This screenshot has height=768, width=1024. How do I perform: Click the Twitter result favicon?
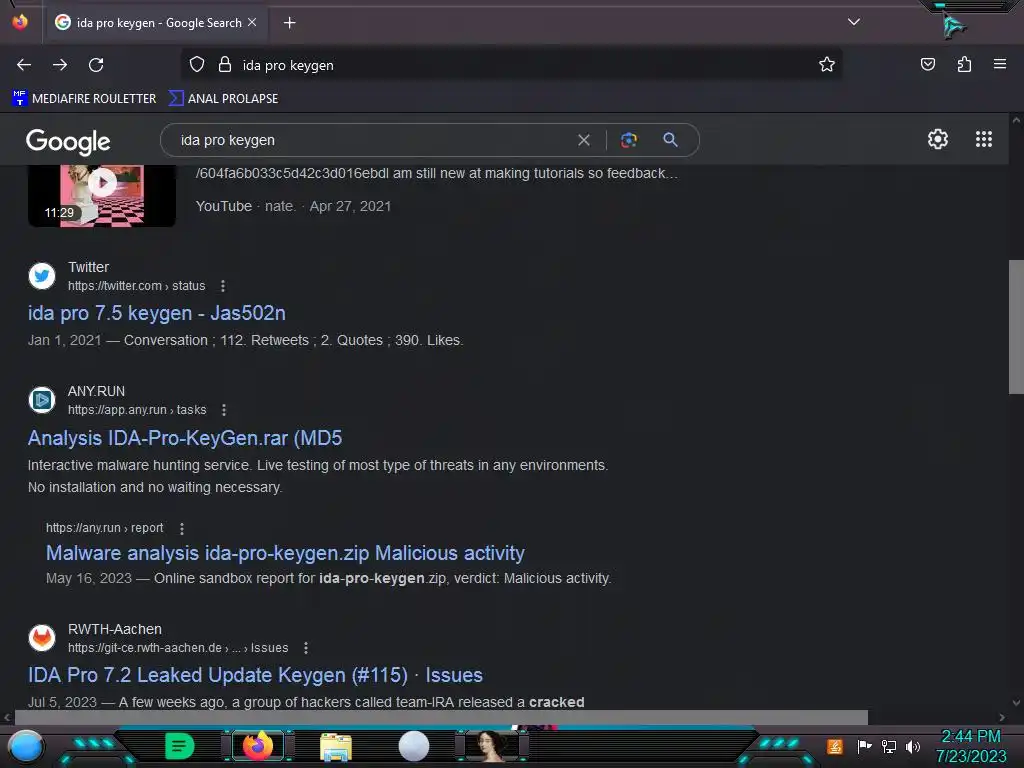coord(42,276)
